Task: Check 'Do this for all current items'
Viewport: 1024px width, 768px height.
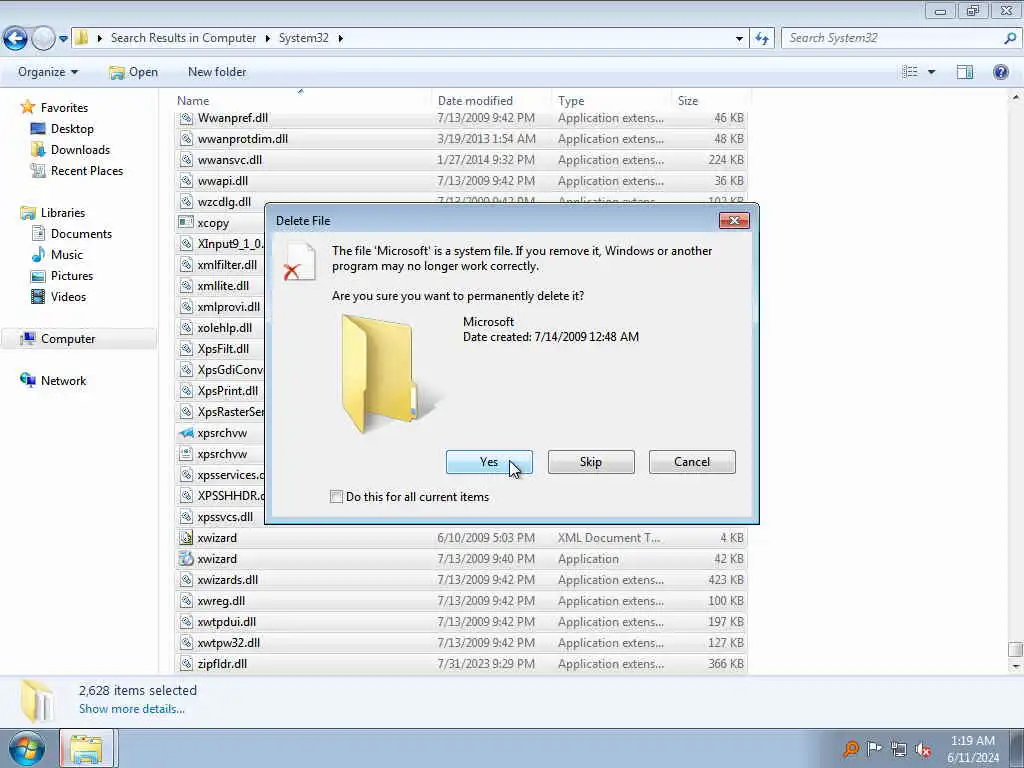Action: click(x=336, y=497)
